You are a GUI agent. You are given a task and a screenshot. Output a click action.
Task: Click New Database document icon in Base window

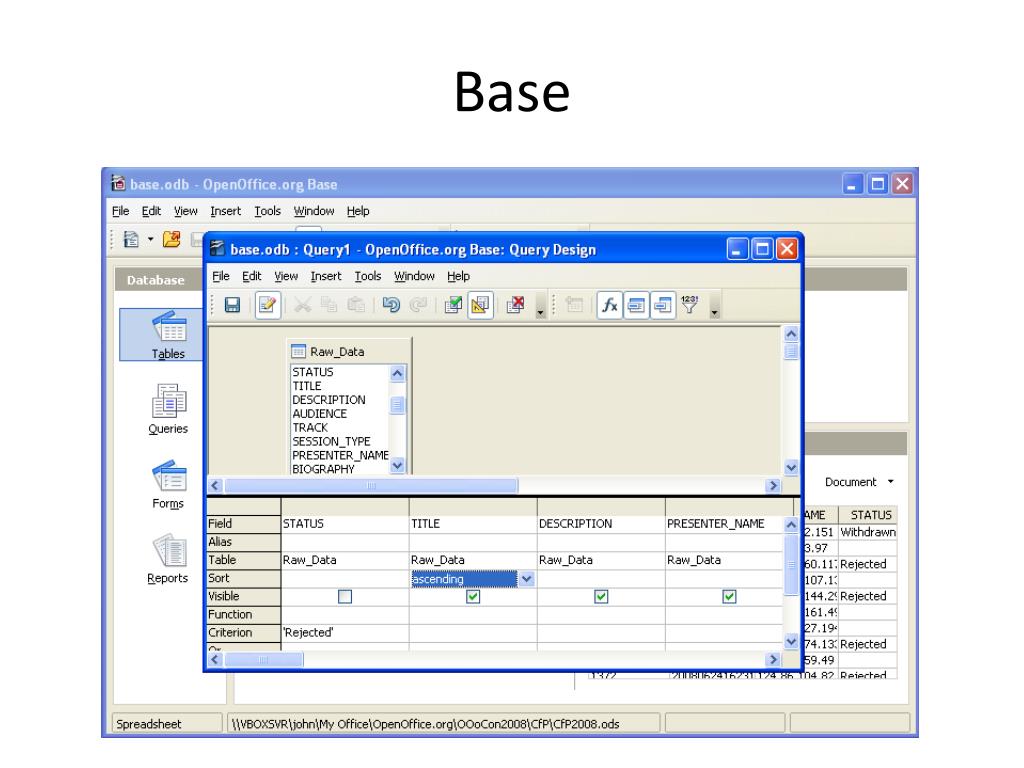131,240
